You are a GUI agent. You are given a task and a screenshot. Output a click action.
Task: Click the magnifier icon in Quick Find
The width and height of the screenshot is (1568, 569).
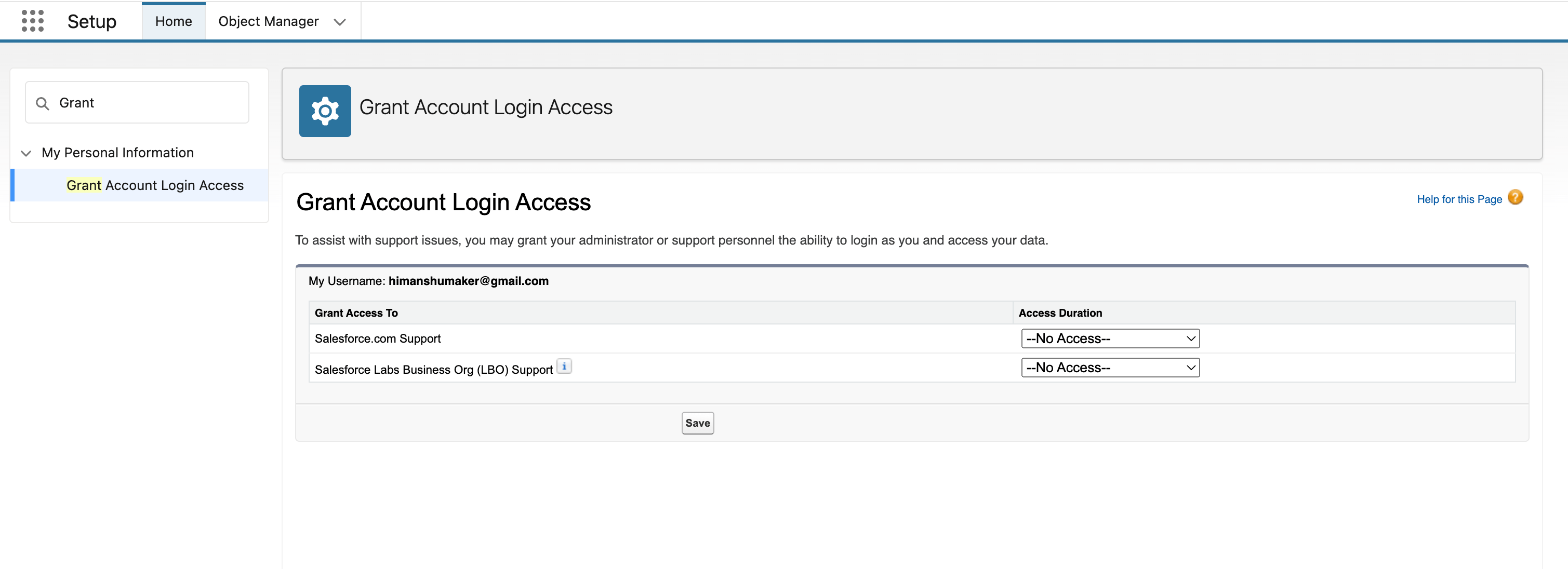pyautogui.click(x=42, y=103)
